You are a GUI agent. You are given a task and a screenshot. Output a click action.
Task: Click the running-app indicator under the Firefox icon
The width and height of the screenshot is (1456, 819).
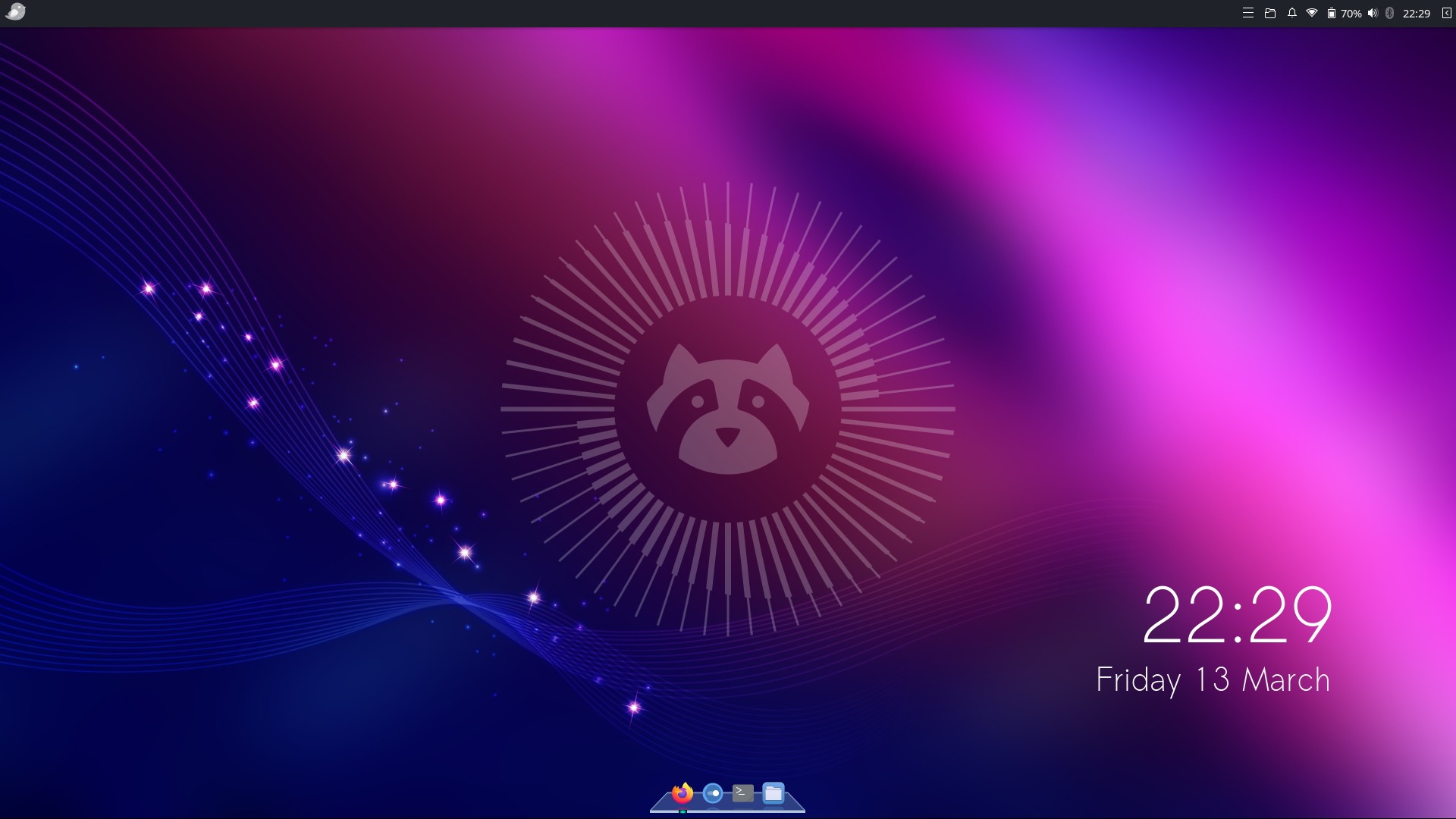coord(682,813)
